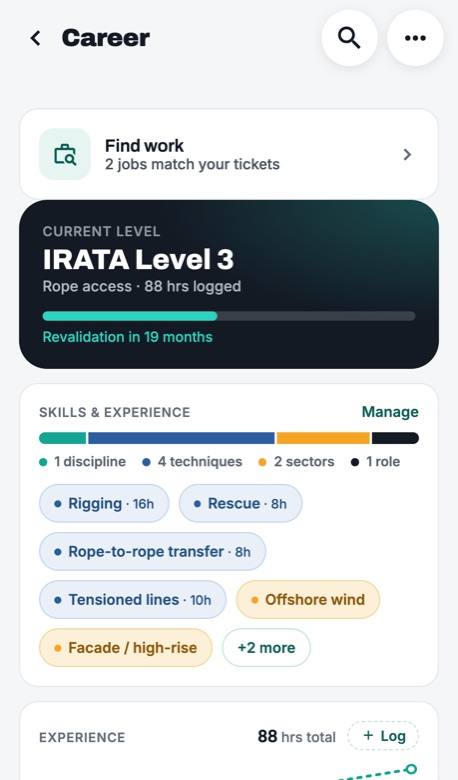Tap the Facade / high-rise chip
458x780 pixels.
point(126,648)
